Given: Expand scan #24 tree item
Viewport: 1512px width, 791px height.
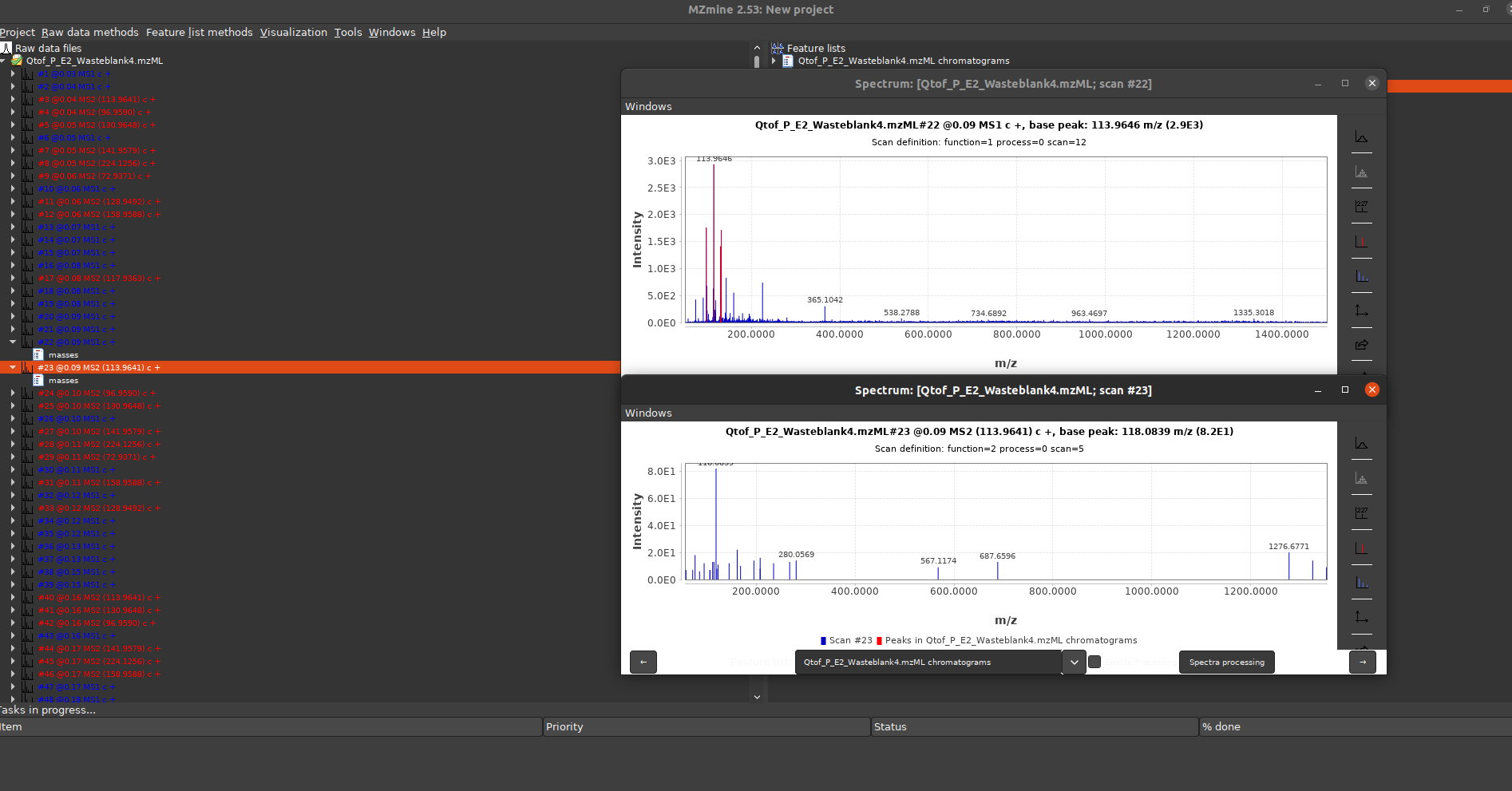Looking at the screenshot, I should coord(12,393).
